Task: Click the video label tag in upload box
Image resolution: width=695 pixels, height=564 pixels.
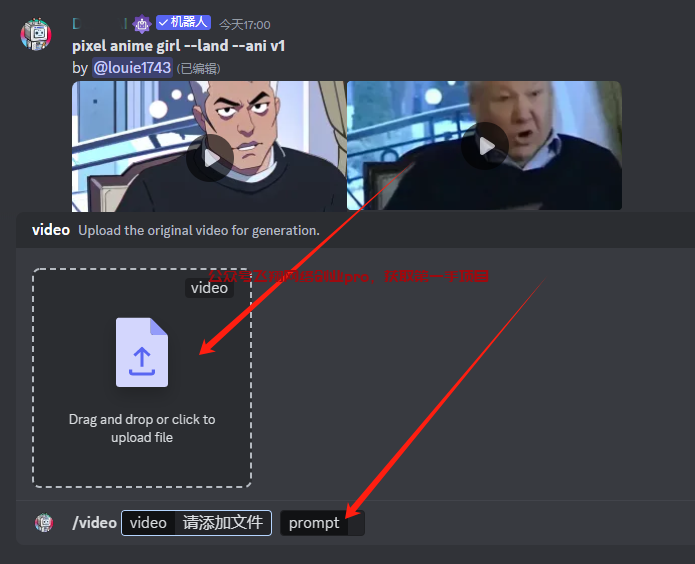Action: [209, 288]
